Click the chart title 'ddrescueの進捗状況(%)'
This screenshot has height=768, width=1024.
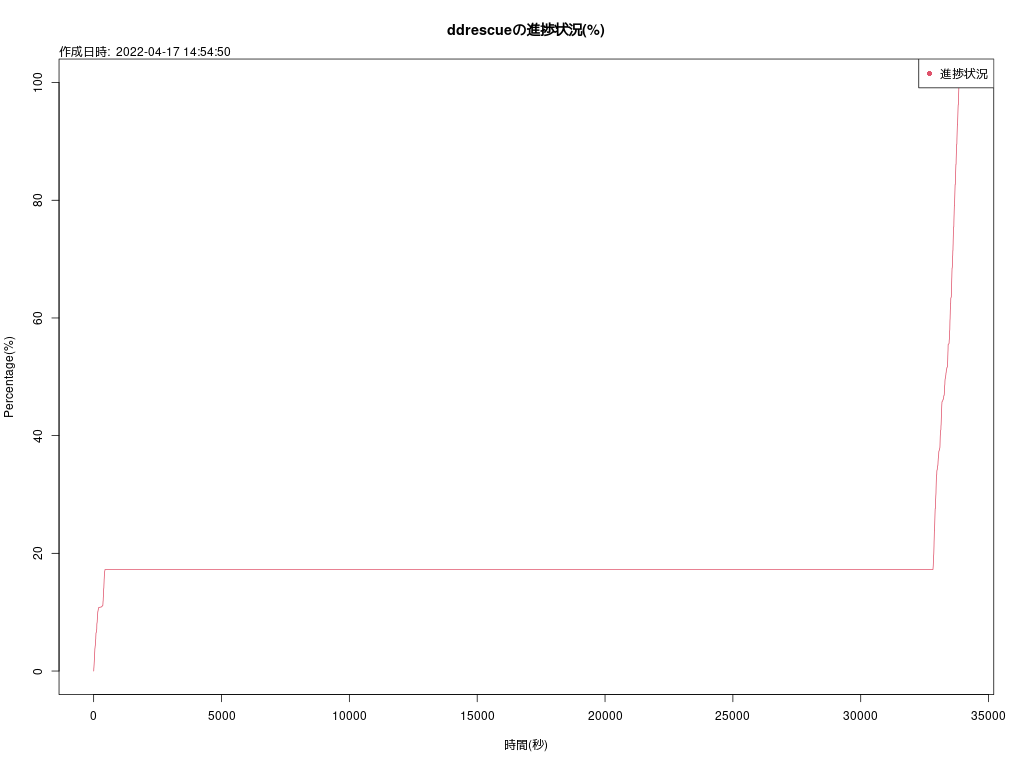pos(525,30)
